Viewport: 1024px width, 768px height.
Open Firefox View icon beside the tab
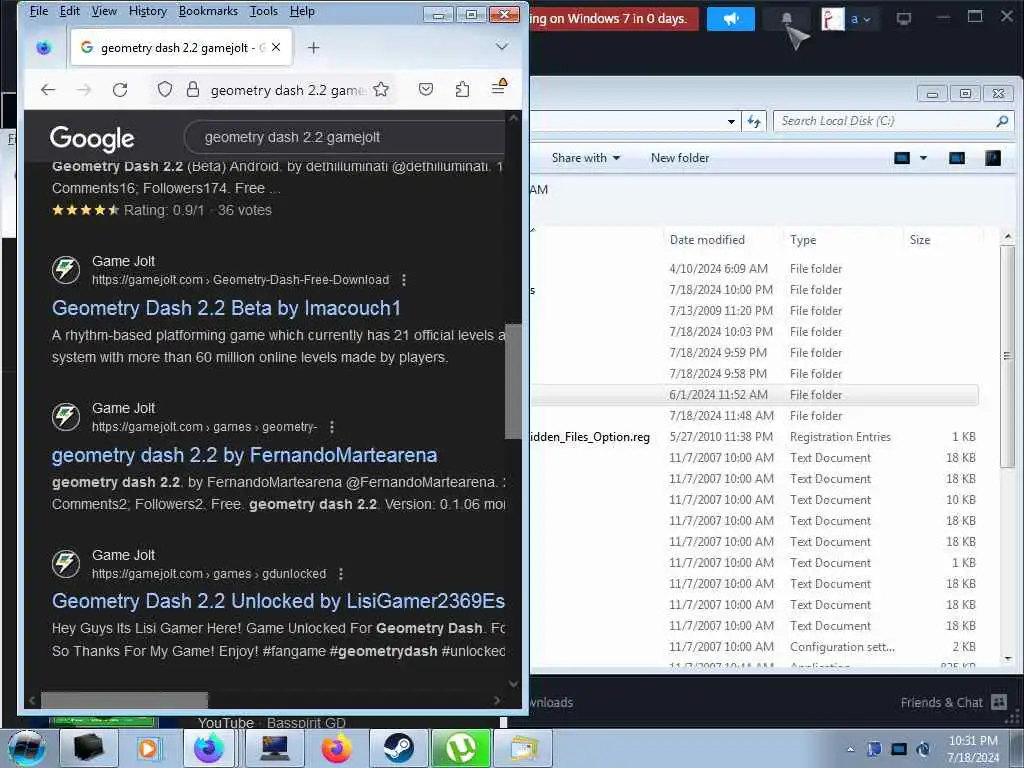(44, 47)
